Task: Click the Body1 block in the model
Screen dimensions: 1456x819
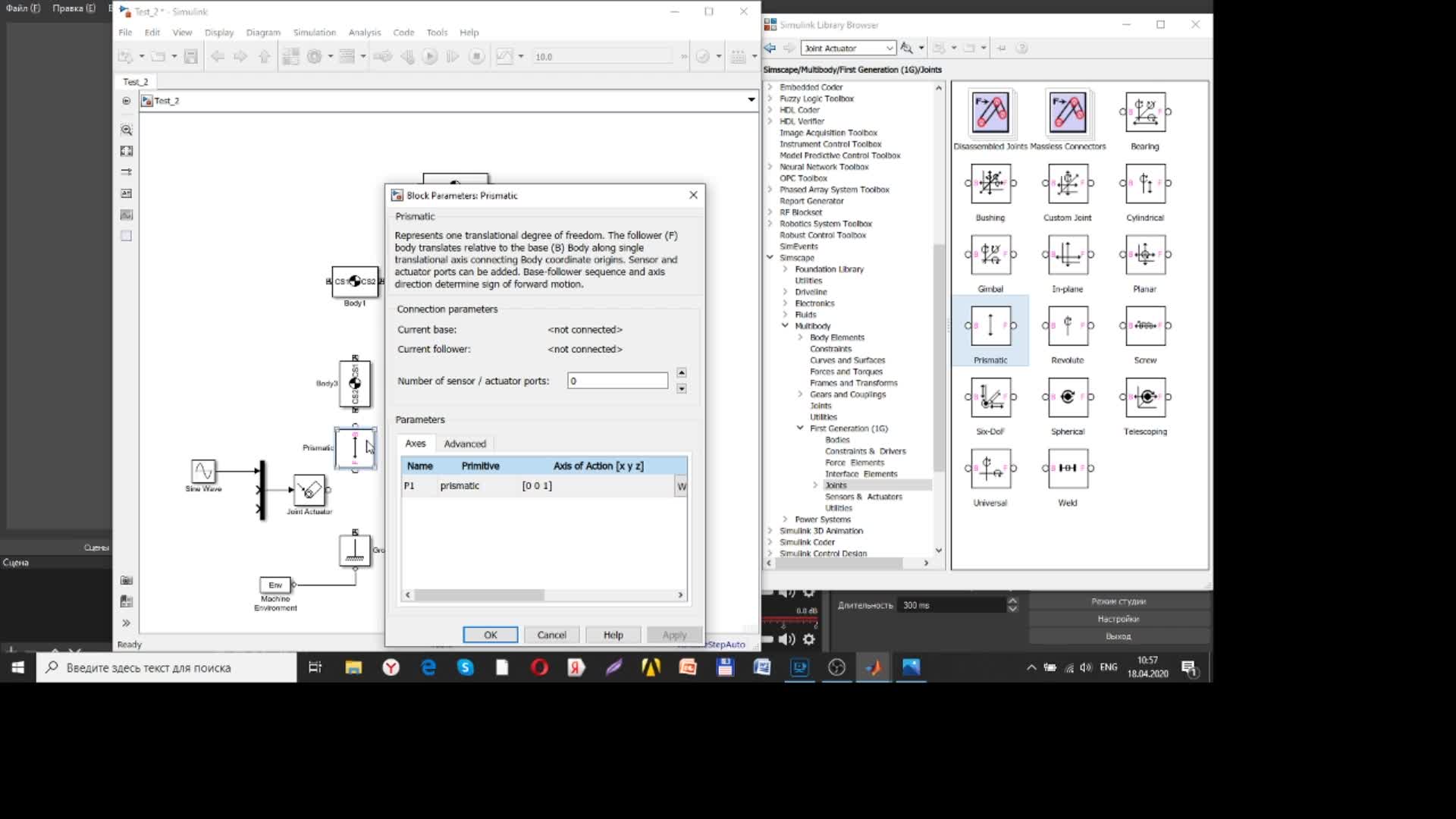Action: point(355,281)
